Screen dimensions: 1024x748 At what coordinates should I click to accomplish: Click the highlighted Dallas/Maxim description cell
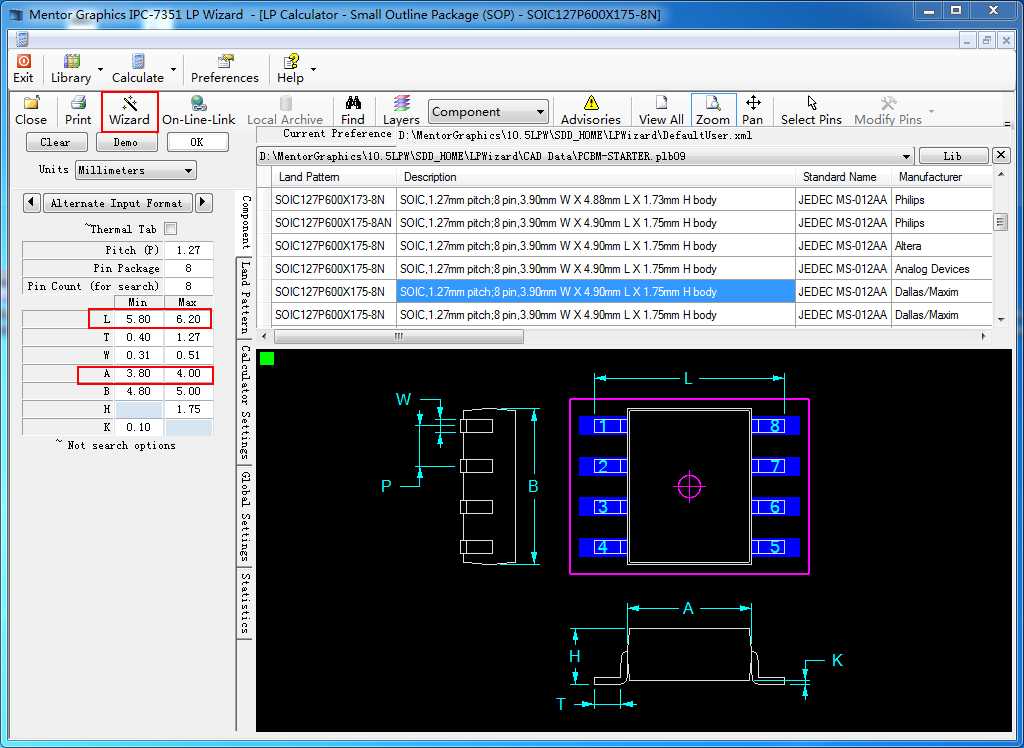[x=596, y=292]
